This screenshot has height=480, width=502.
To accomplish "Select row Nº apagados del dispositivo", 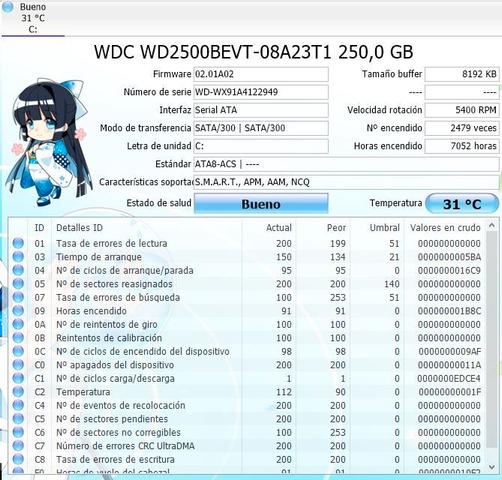I will point(247,365).
